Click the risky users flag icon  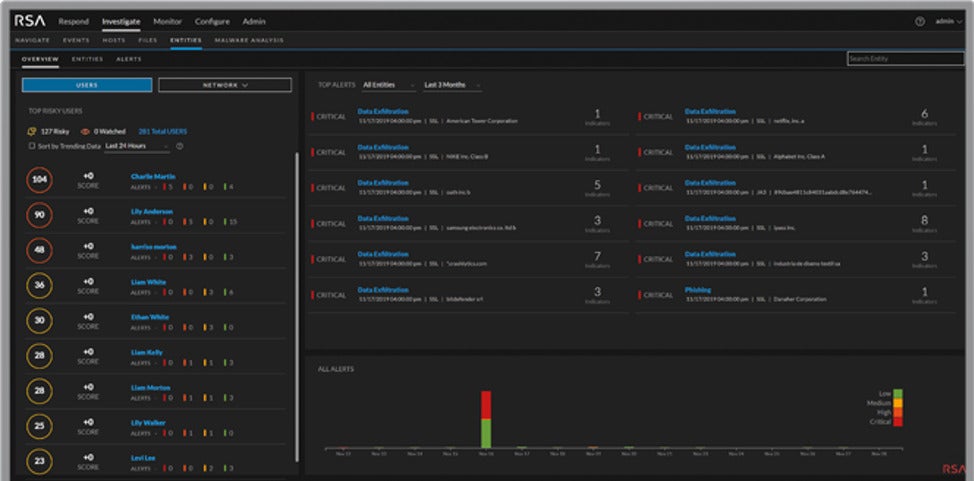pos(32,132)
